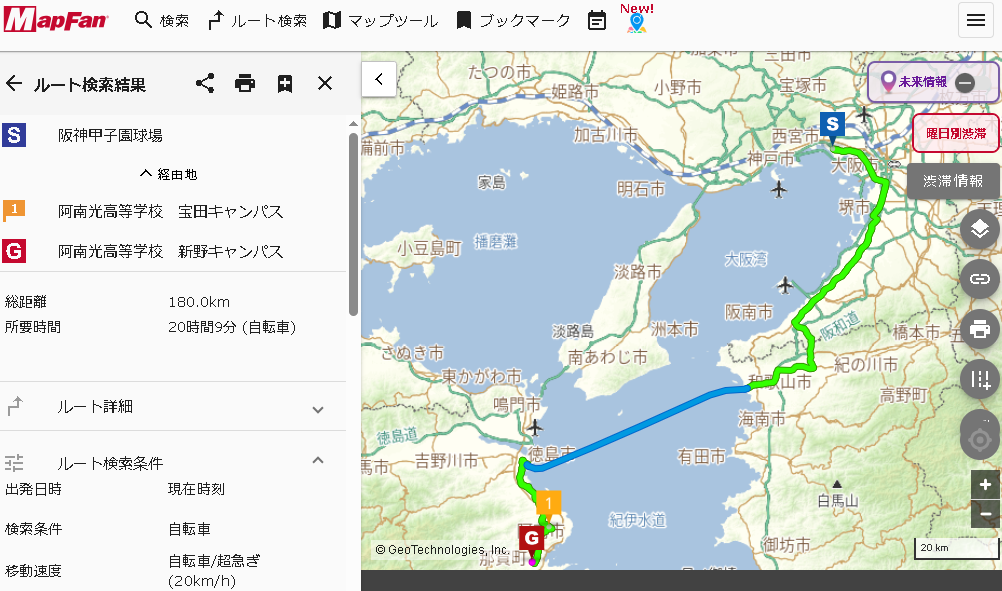Toggle the 曜日別渋滞 overlay

[955, 132]
